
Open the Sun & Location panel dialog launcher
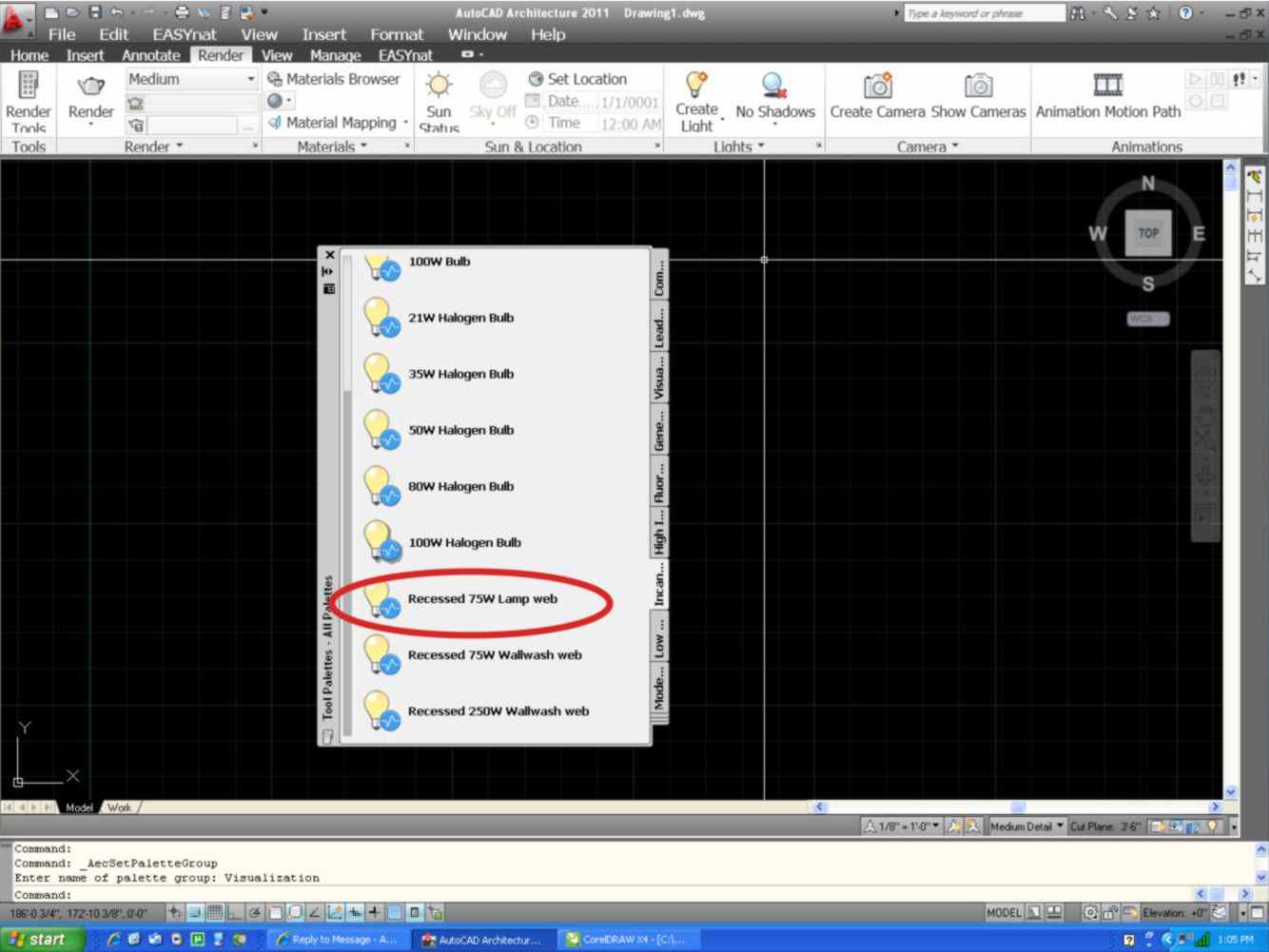(657, 146)
